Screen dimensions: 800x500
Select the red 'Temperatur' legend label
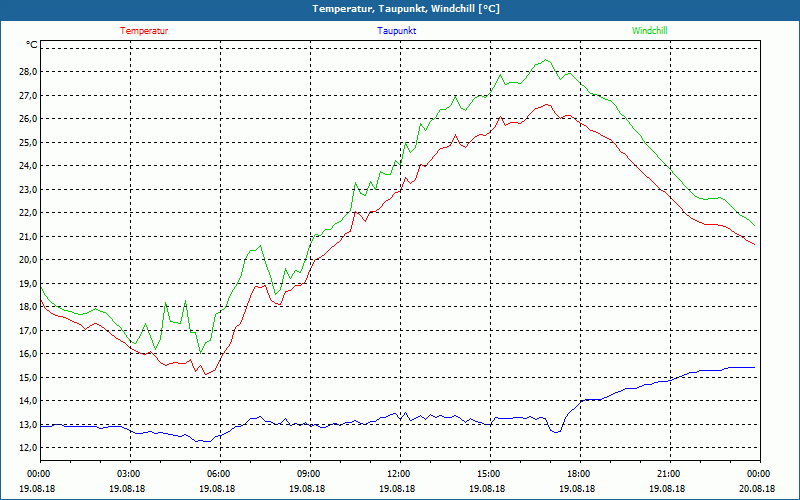point(144,31)
